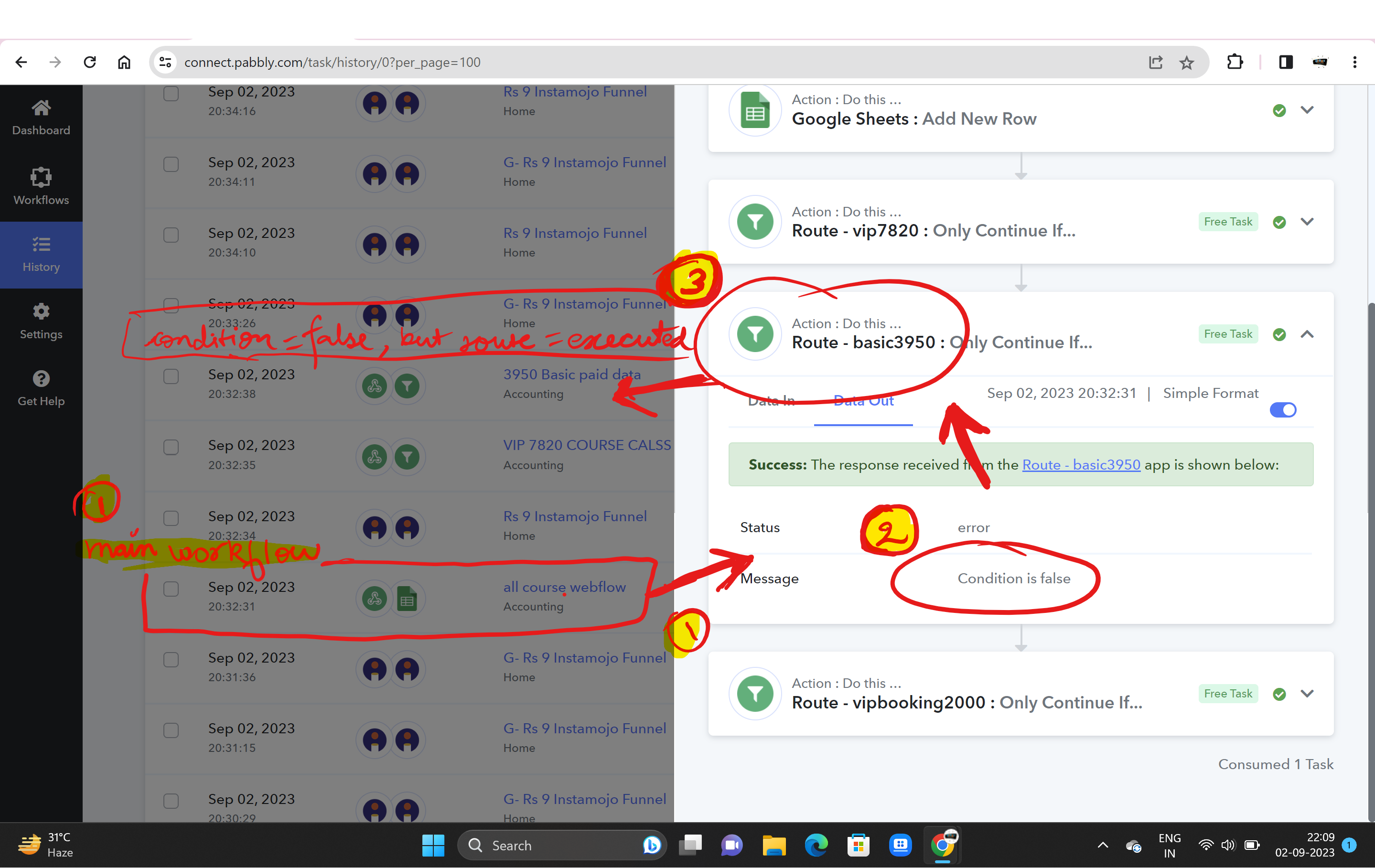This screenshot has width=1375, height=868.
Task: Check the box for Sep 02 20:32:34 row
Action: click(x=171, y=518)
